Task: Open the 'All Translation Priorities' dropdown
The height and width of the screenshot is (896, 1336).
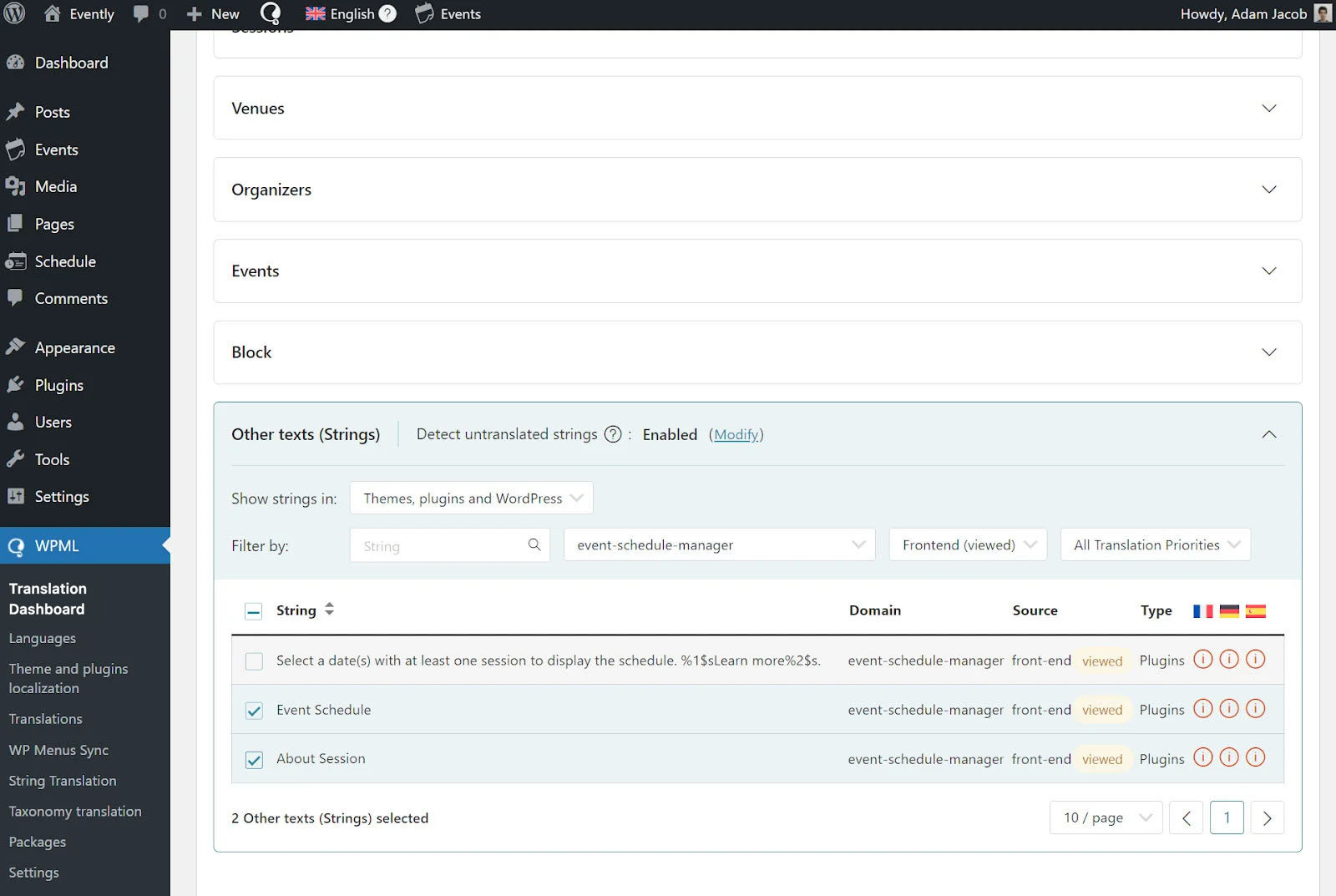Action: pyautogui.click(x=1155, y=544)
